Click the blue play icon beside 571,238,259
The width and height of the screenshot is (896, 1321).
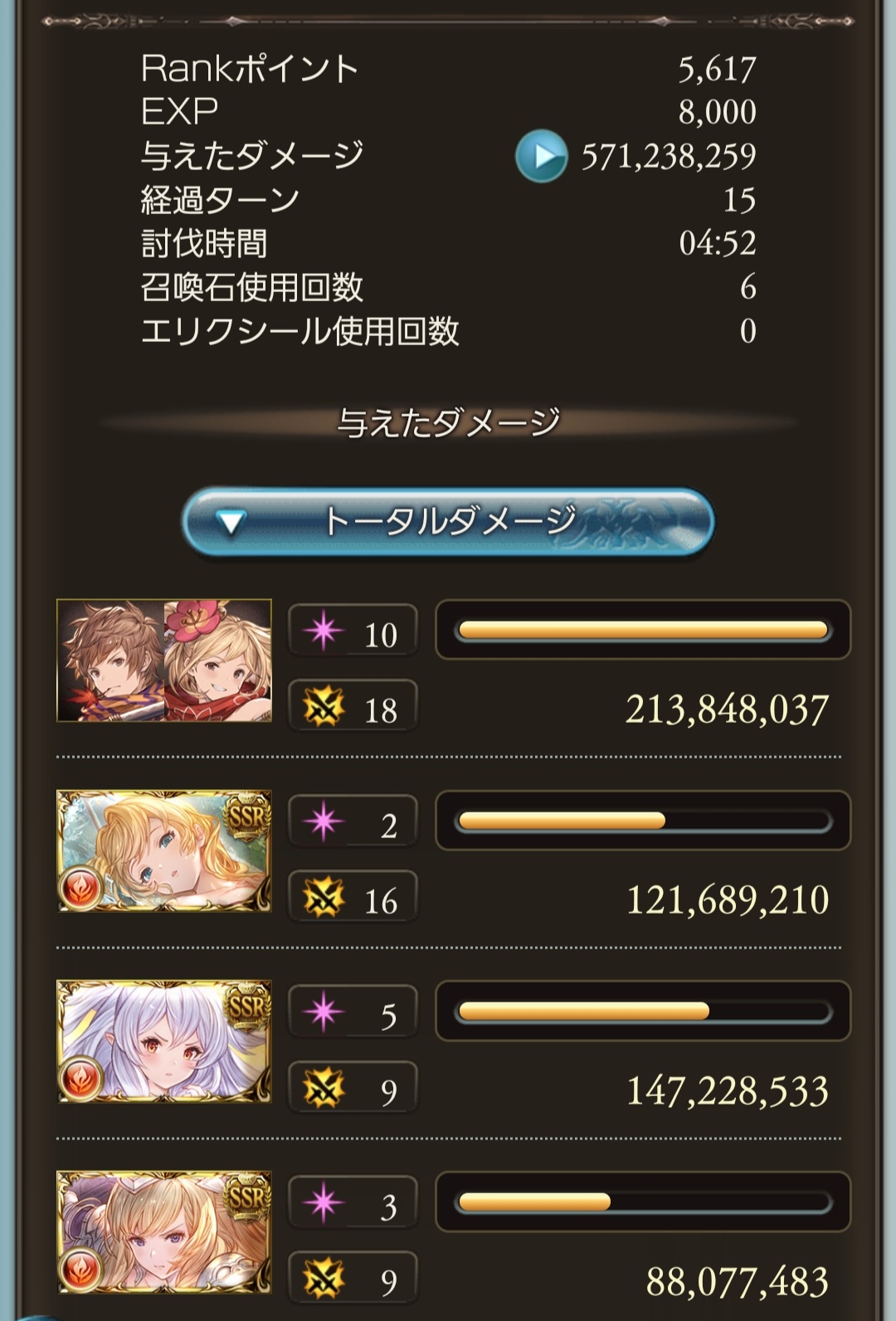point(541,156)
